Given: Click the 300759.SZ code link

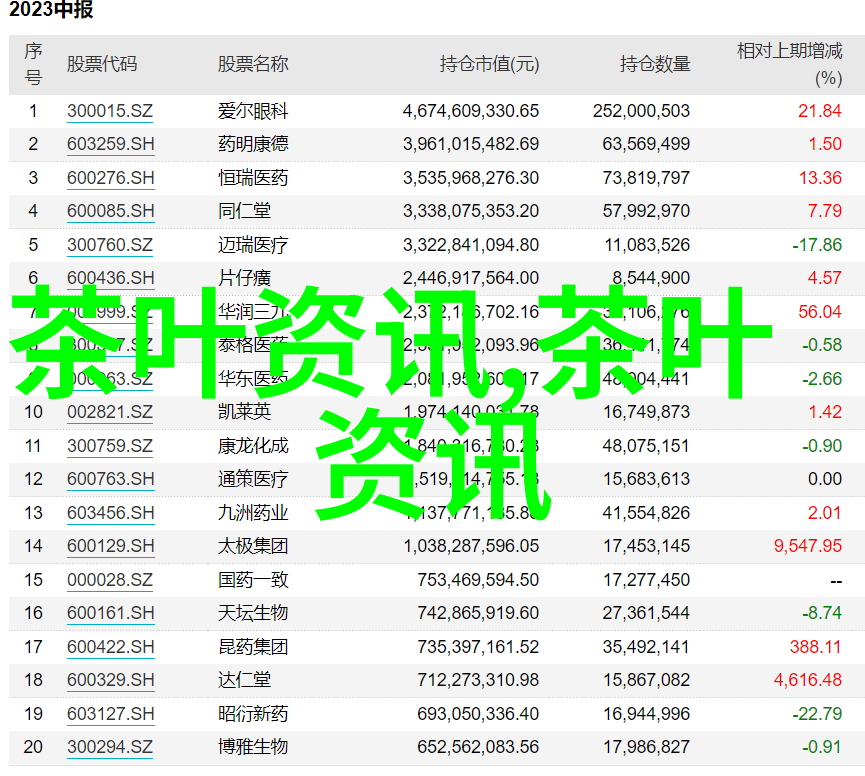Looking at the screenshot, I should point(110,446).
